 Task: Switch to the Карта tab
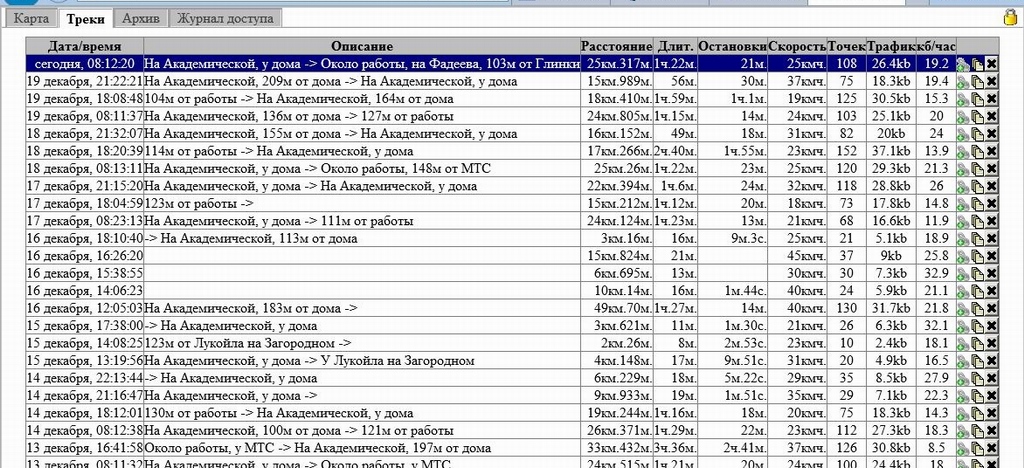[x=30, y=18]
